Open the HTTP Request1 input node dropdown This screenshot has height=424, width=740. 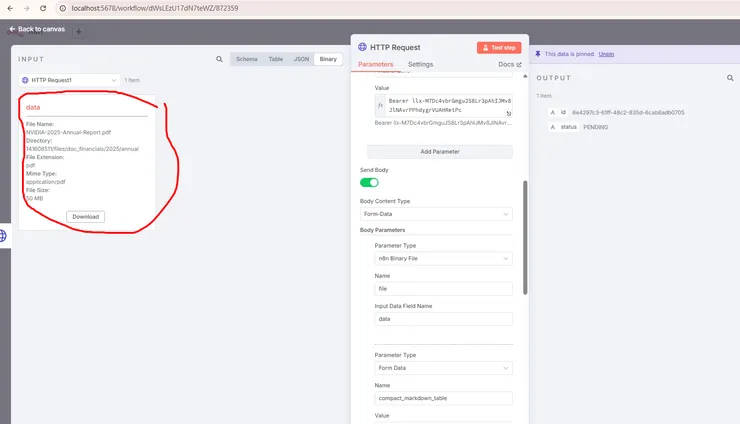(x=69, y=80)
